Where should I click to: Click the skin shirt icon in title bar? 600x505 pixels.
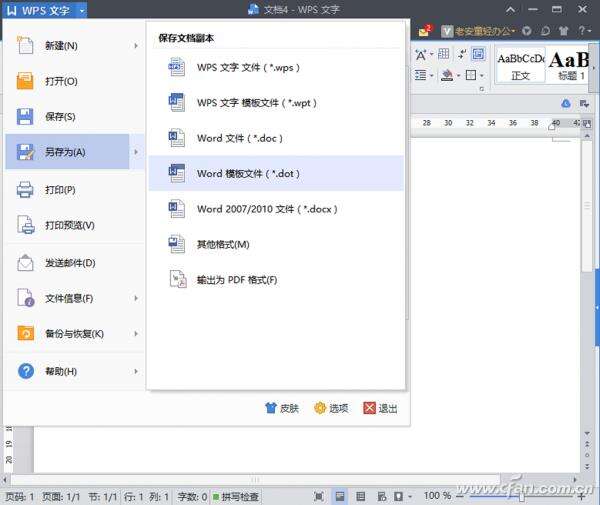pyautogui.click(x=564, y=31)
